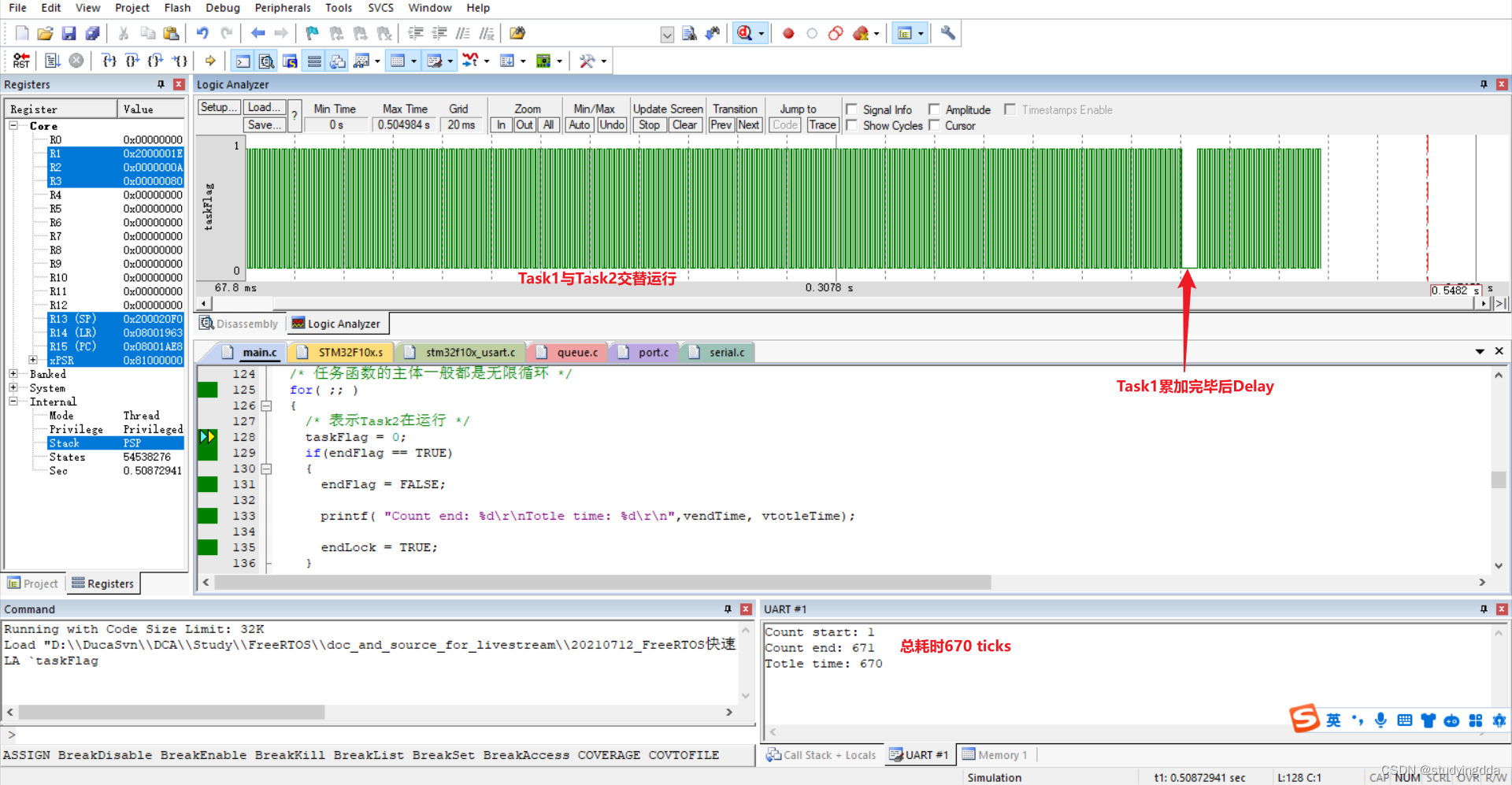
Task: Open the Debug Session dropdown arrow
Action: click(x=762, y=33)
